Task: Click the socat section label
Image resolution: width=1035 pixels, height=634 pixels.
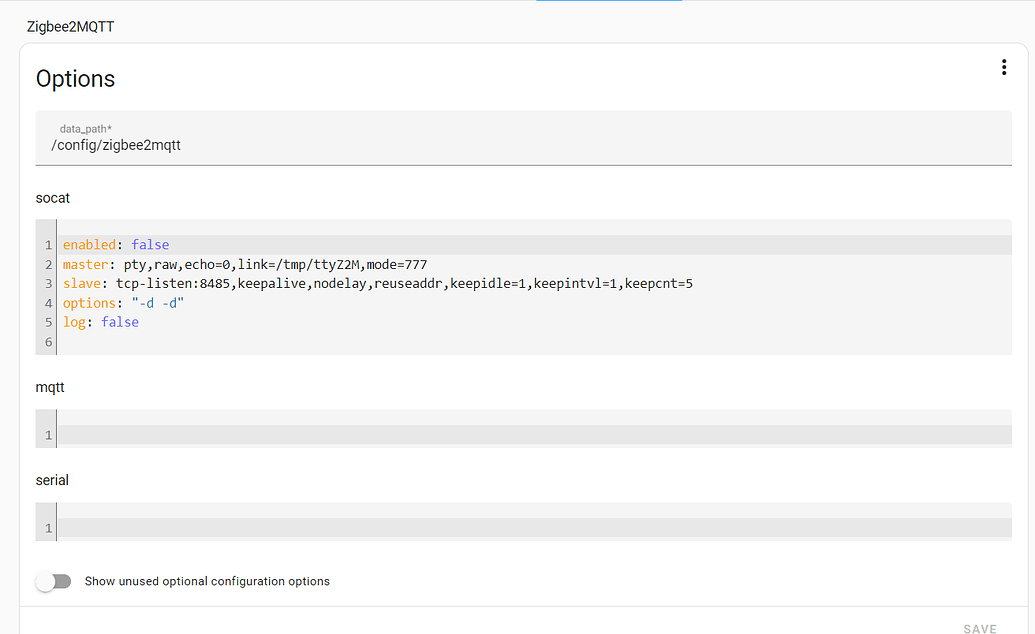Action: pyautogui.click(x=53, y=198)
